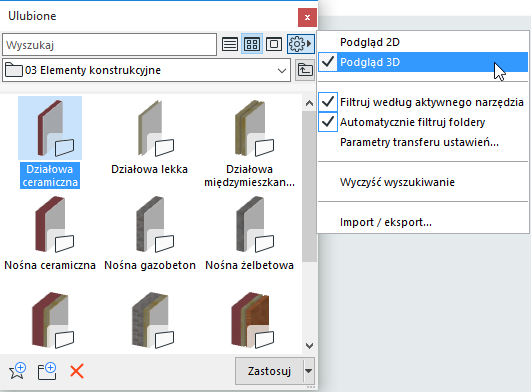Open Import / eksport... menu item
This screenshot has width=531, height=392.
[x=423, y=222]
